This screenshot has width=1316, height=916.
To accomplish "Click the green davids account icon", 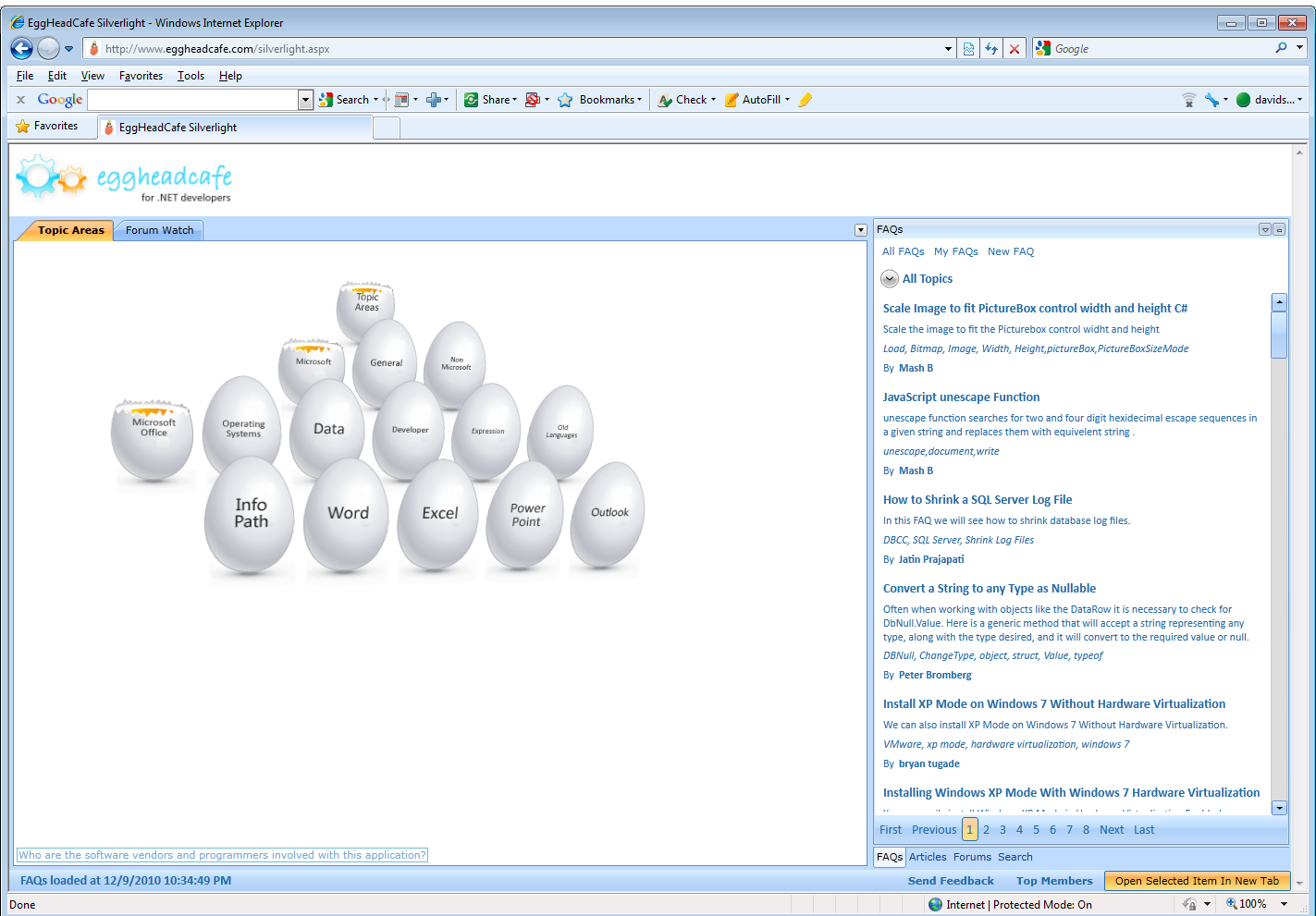I will 1243,100.
